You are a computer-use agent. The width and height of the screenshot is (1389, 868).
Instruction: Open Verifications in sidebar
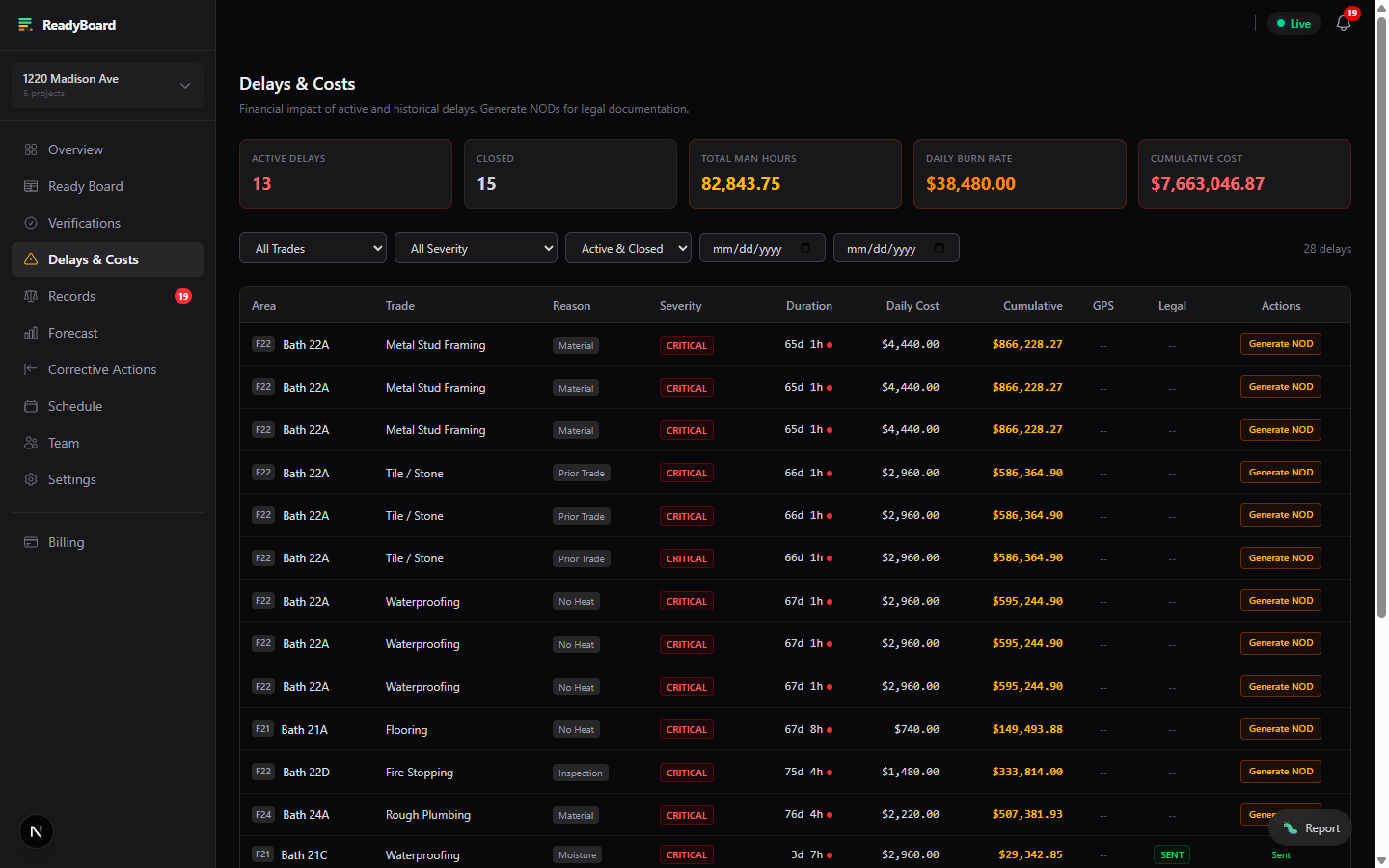point(107,223)
